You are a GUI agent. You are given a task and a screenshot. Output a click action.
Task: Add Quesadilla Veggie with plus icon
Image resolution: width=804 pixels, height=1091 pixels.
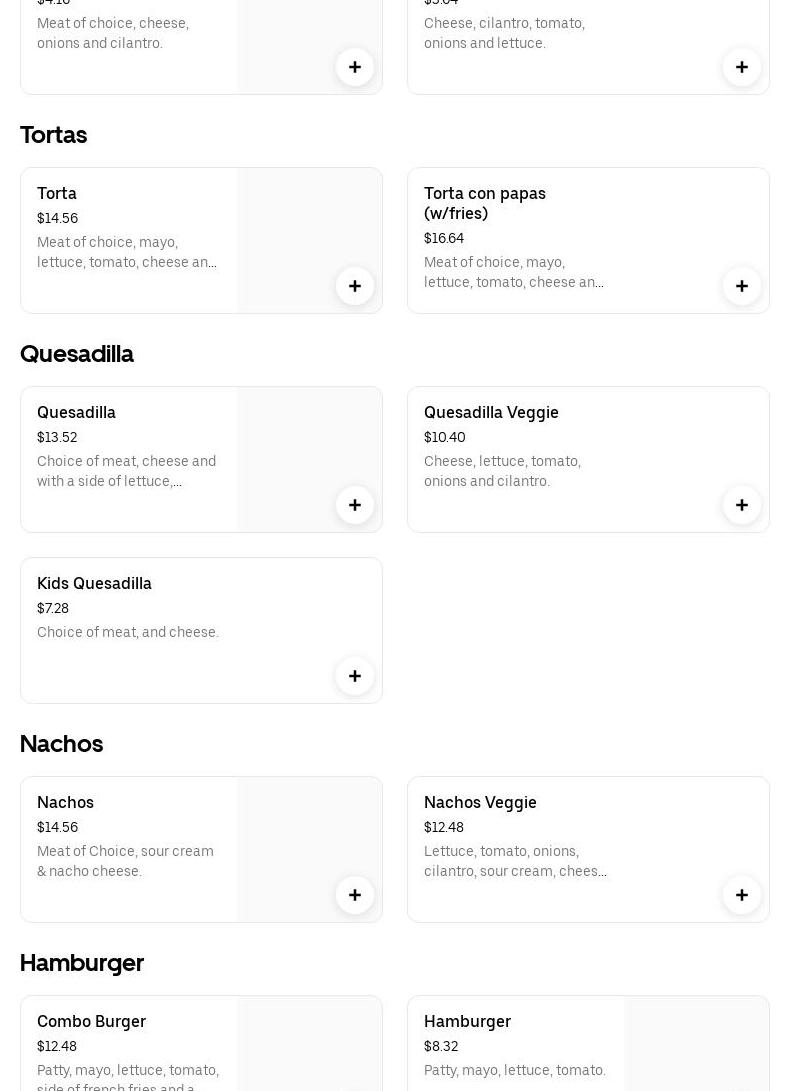[742, 505]
